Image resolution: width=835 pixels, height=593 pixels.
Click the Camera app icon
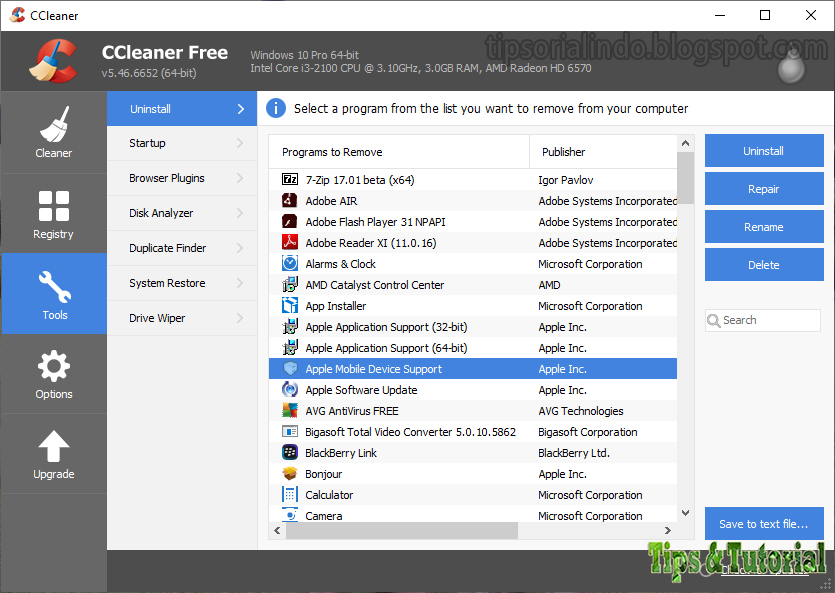[290, 515]
